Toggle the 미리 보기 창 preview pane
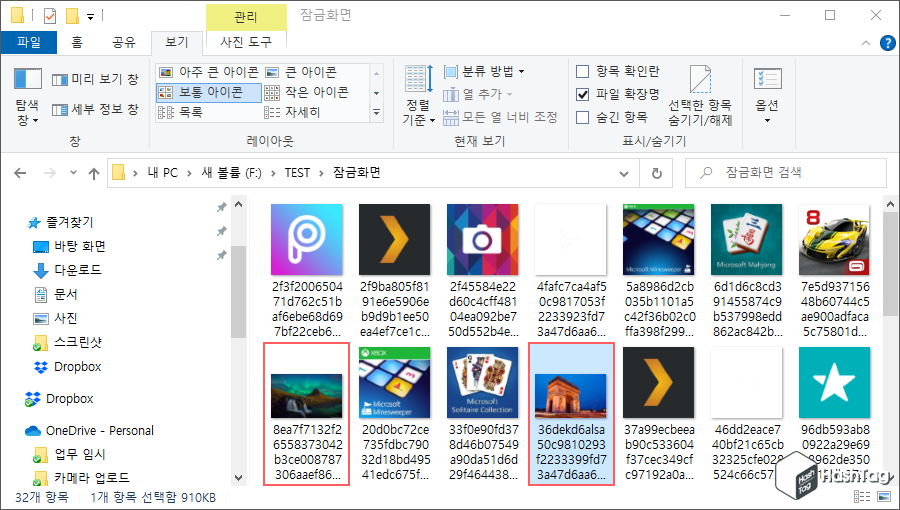900x510 pixels. [x=95, y=79]
